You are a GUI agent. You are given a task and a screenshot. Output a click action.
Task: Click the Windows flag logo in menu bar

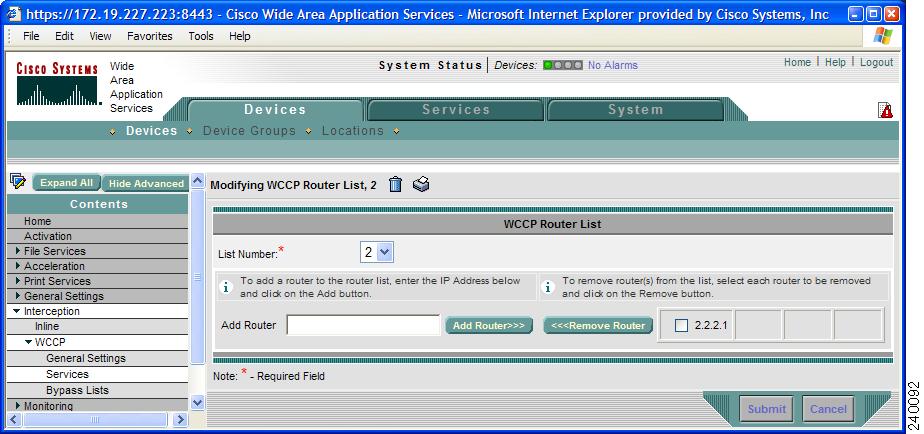click(883, 36)
